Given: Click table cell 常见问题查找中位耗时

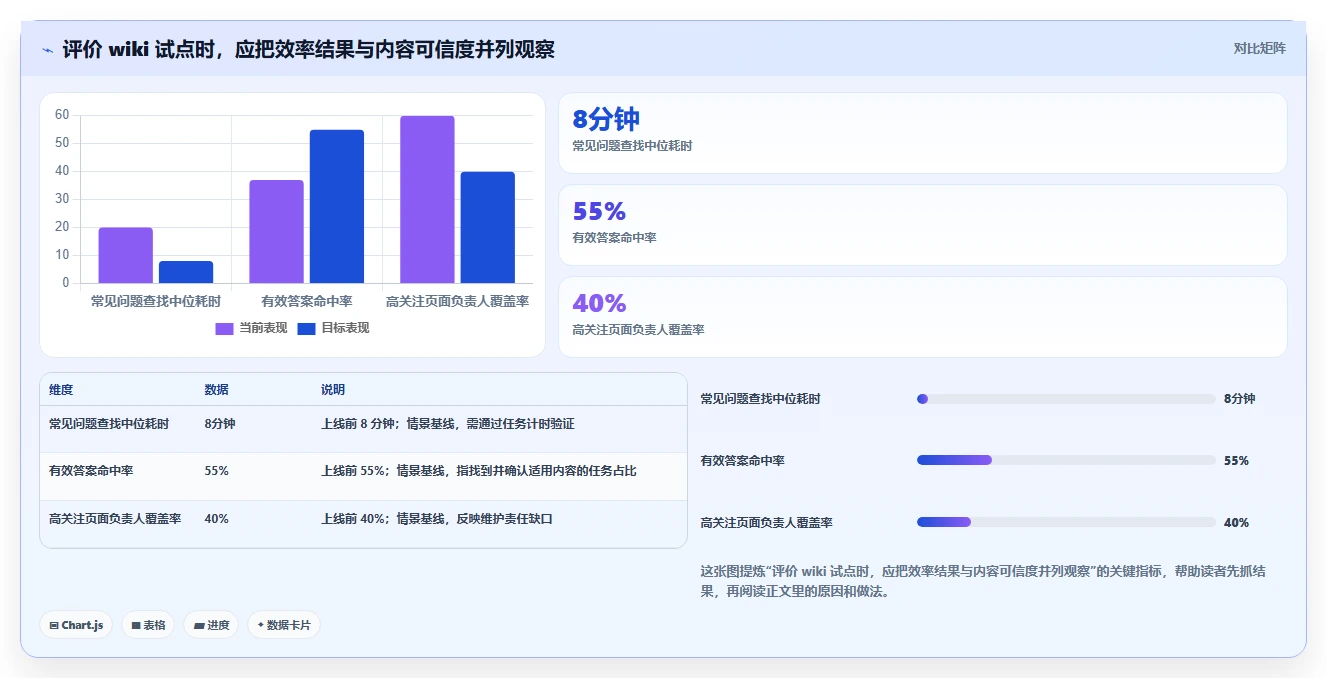Looking at the screenshot, I should 109,424.
